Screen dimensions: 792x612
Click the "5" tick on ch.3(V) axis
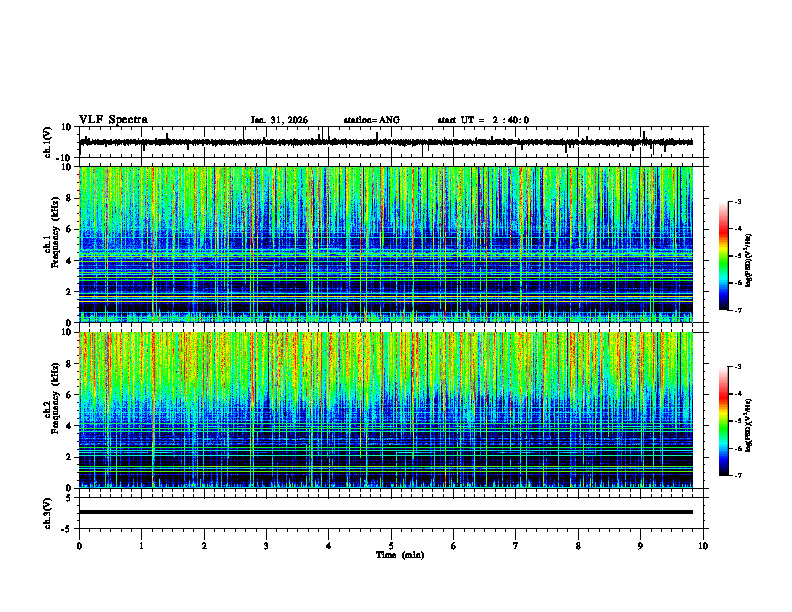pos(70,498)
